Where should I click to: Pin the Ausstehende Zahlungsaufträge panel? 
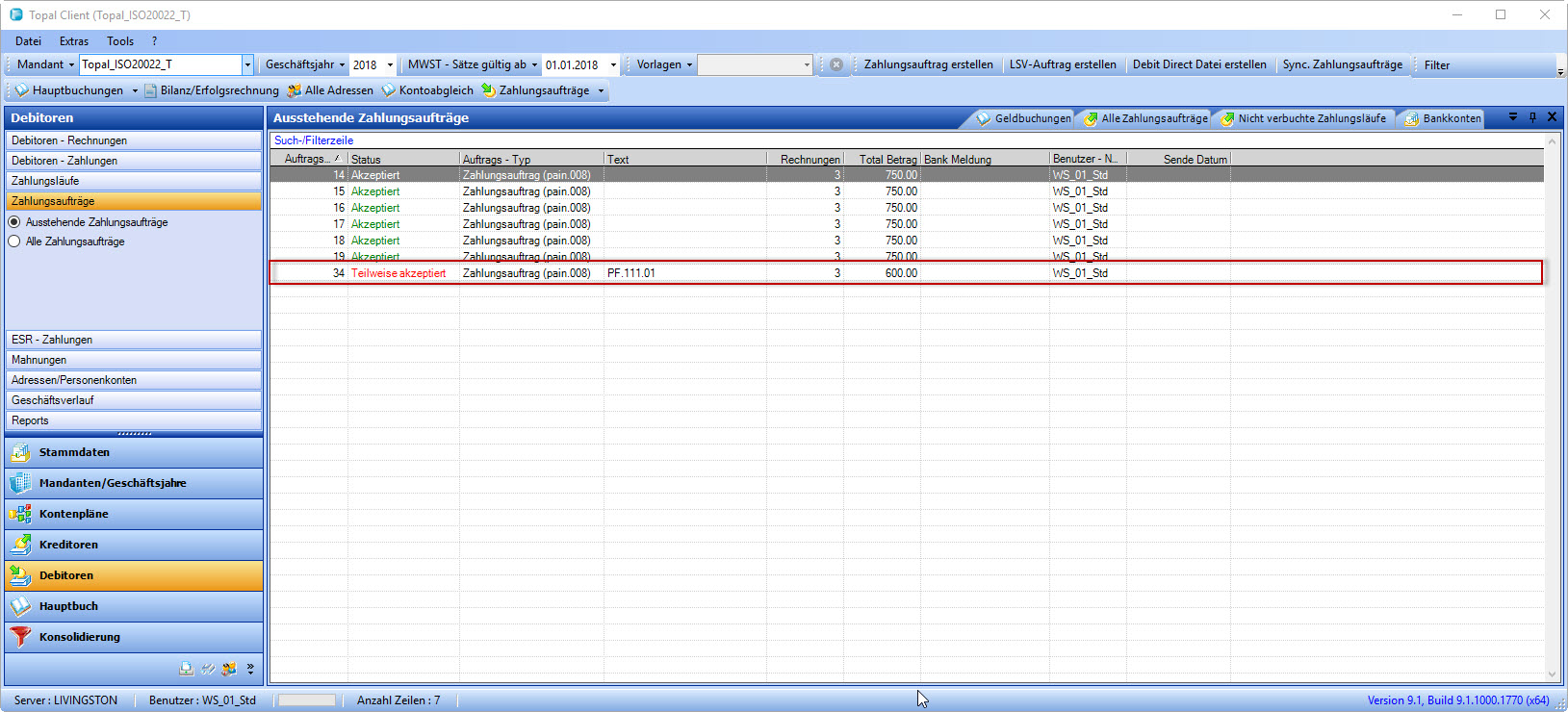[x=1532, y=117]
